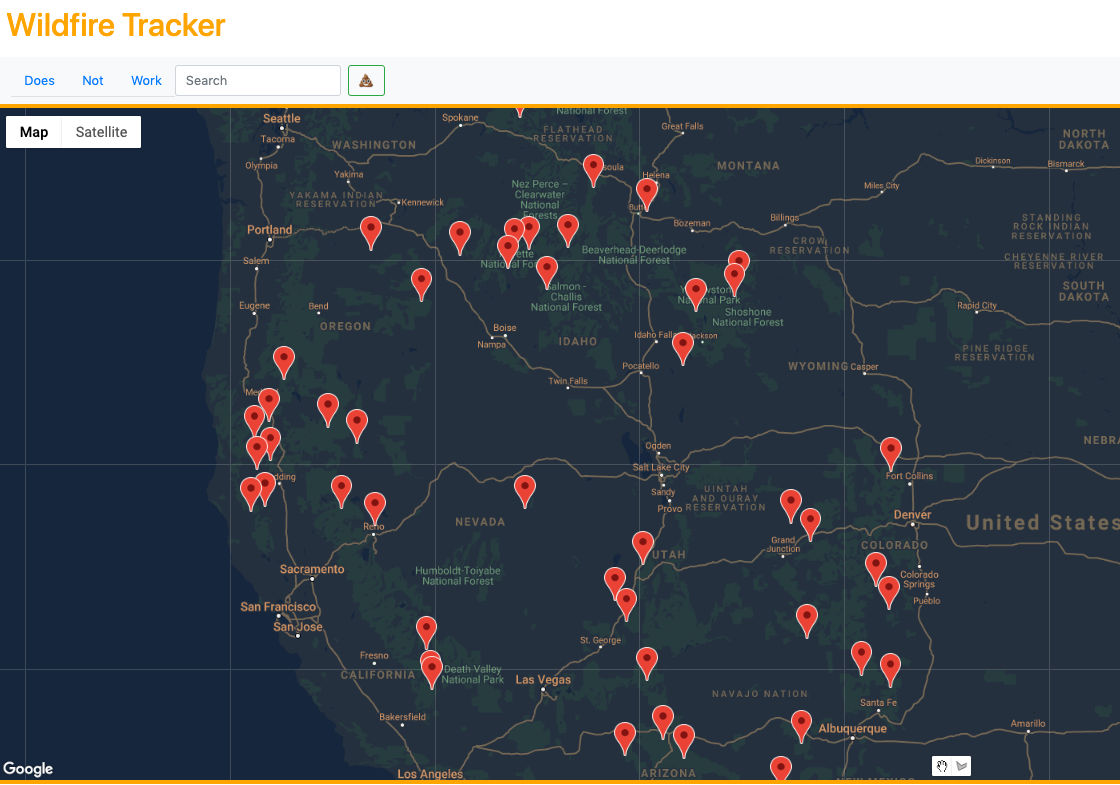The image size is (1120, 785).
Task: Open the Work link in the navbar
Action: pos(146,80)
